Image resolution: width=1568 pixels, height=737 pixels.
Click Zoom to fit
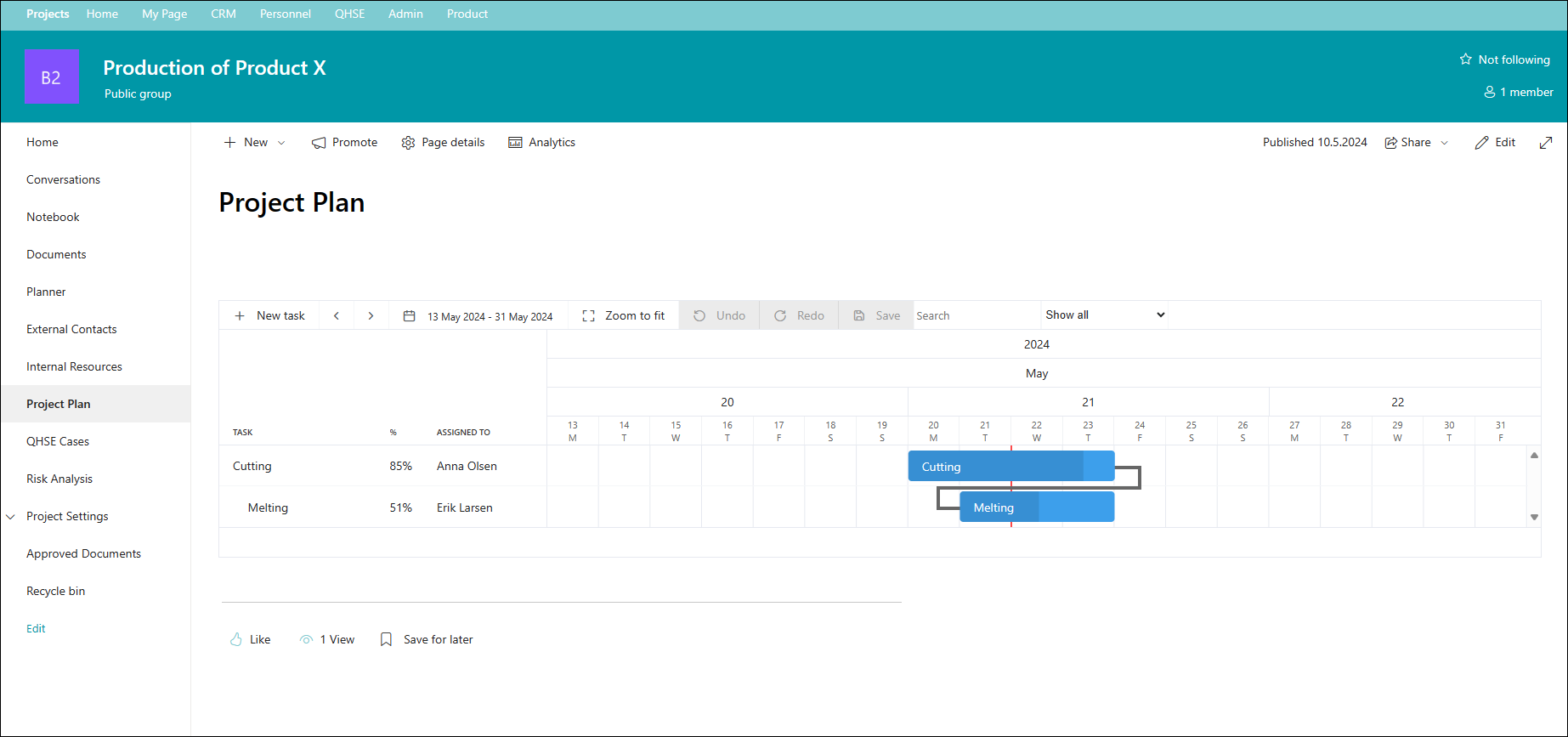[624, 315]
